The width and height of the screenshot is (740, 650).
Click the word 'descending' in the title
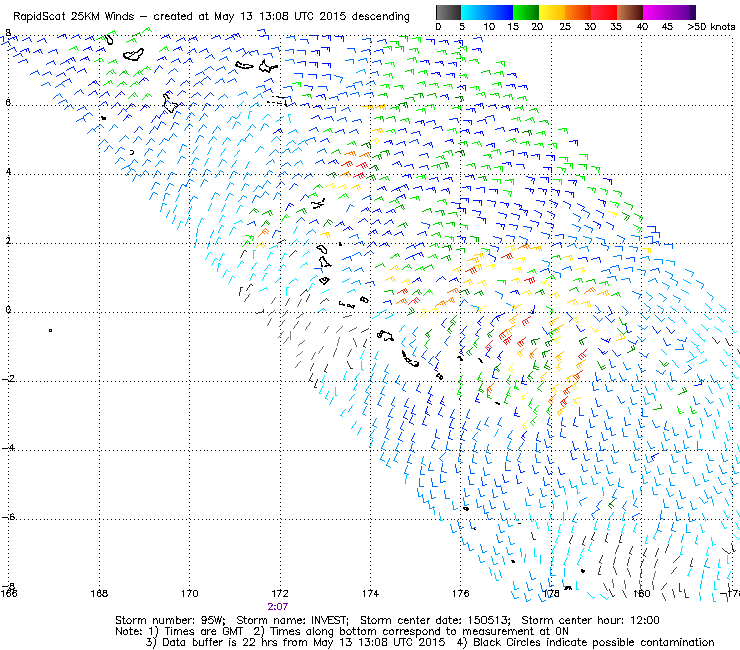[x=380, y=16]
